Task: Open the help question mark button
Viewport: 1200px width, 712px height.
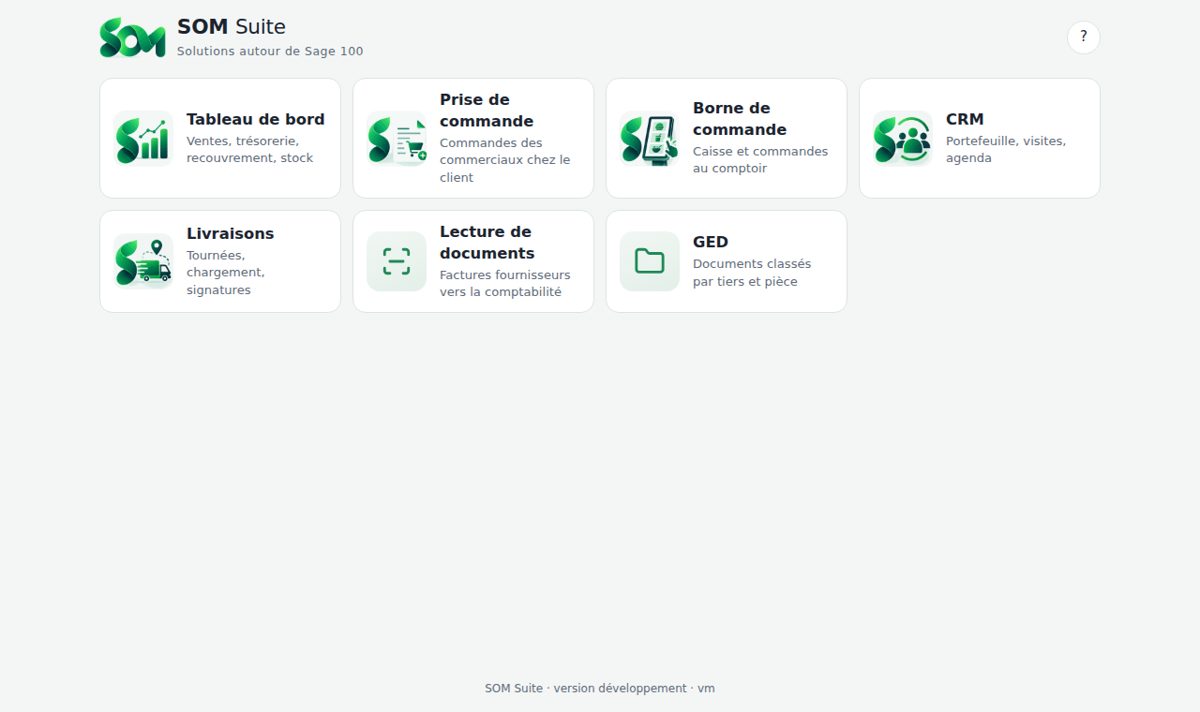Action: 1083,37
